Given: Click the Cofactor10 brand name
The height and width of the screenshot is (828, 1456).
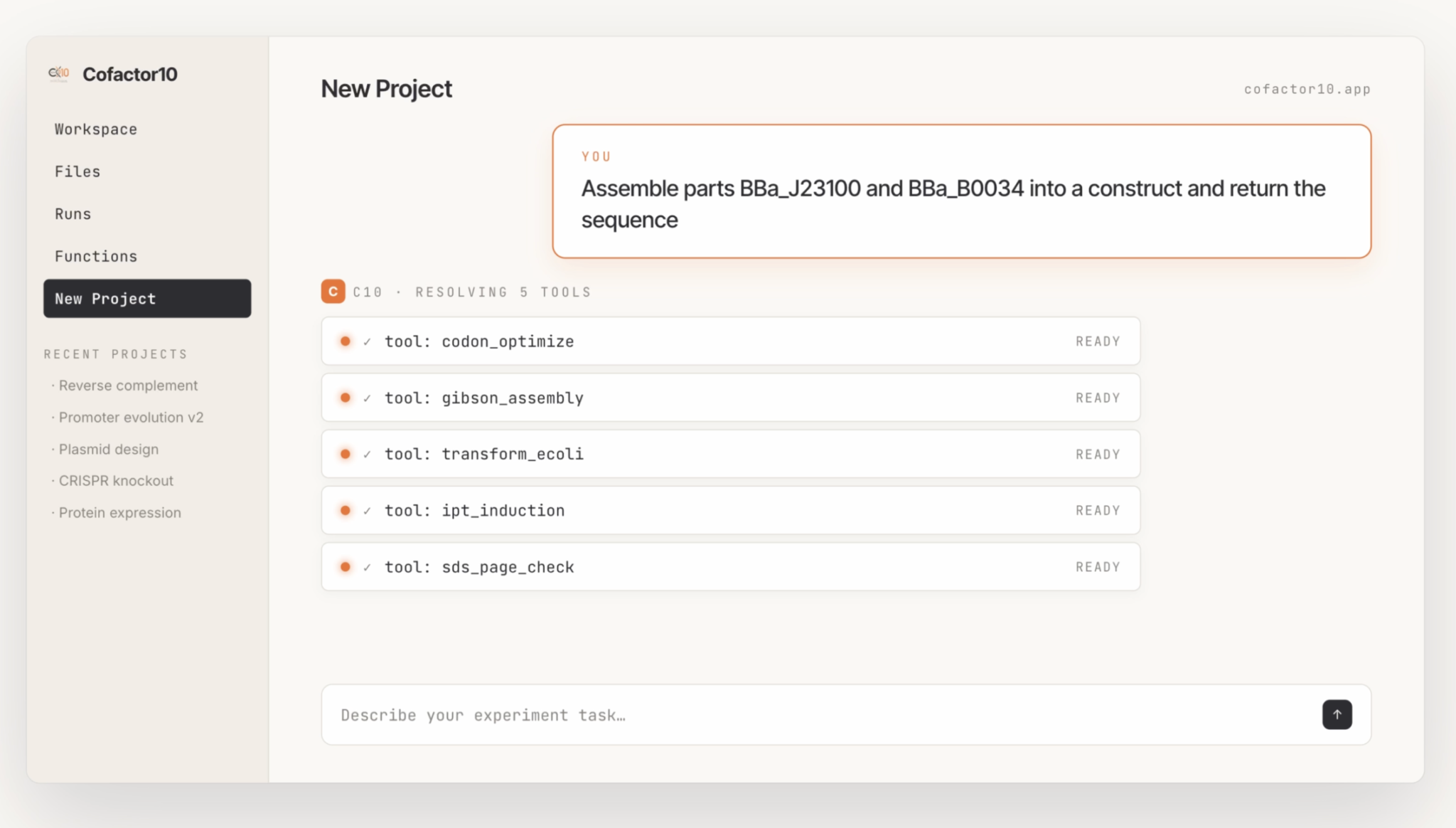Looking at the screenshot, I should tap(130, 74).
